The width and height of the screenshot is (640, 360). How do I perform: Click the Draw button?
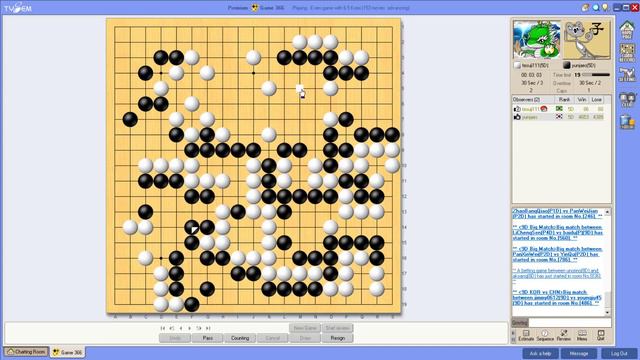pyautogui.click(x=305, y=338)
